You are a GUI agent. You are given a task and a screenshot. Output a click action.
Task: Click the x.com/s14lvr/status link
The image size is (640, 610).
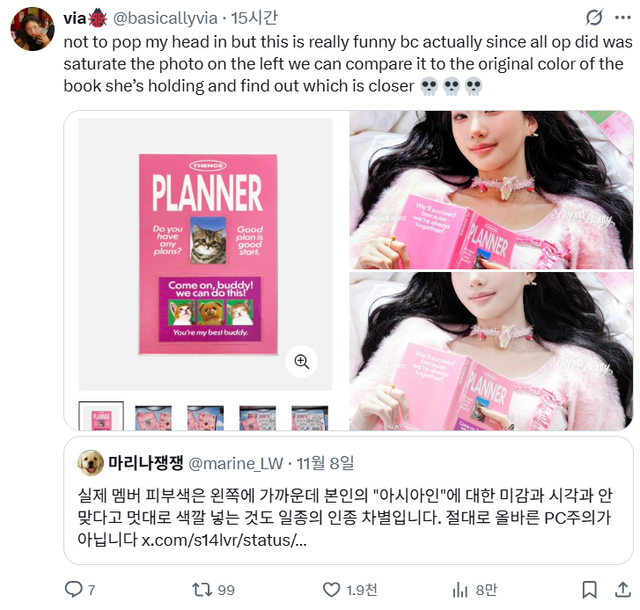coord(224,540)
